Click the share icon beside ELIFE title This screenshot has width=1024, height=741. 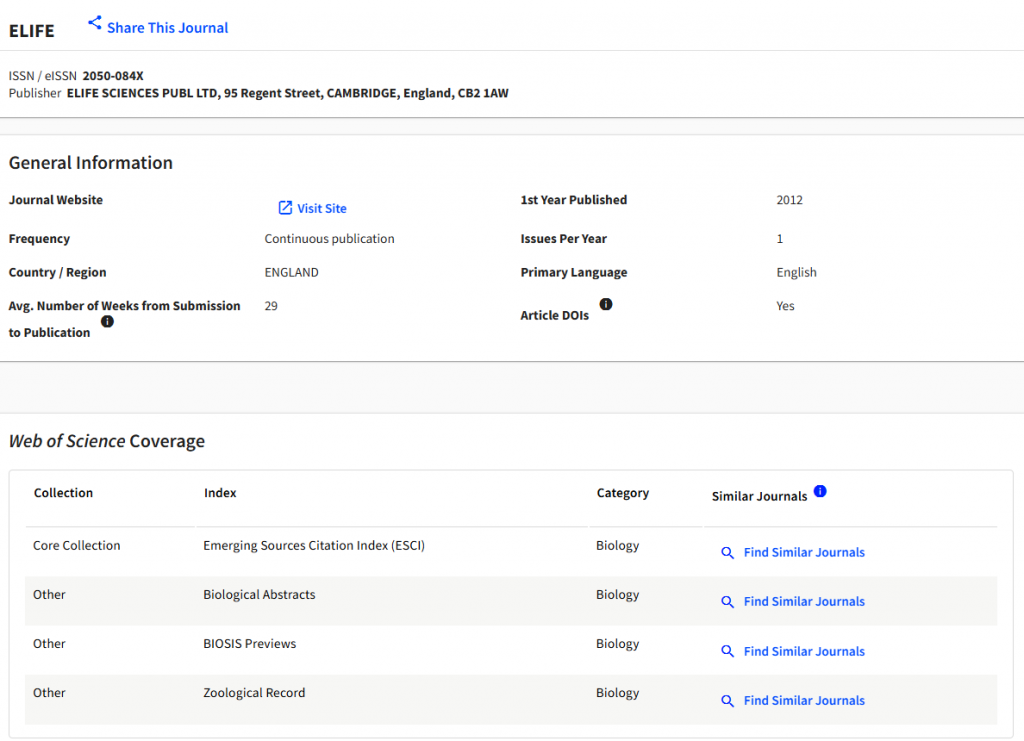pyautogui.click(x=95, y=23)
